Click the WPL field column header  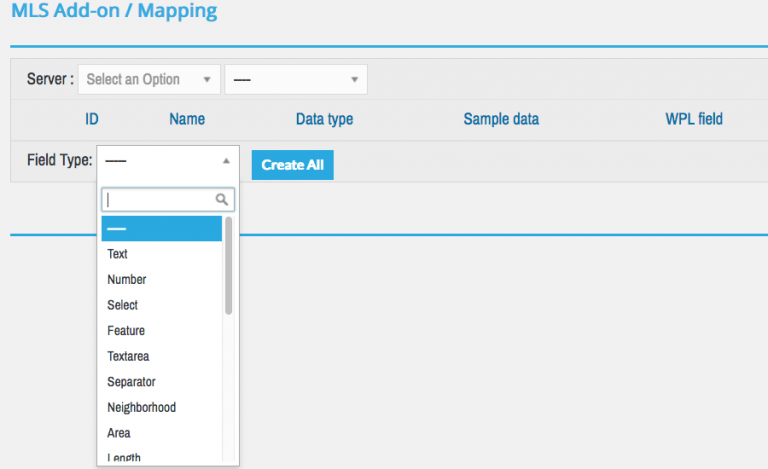(693, 119)
